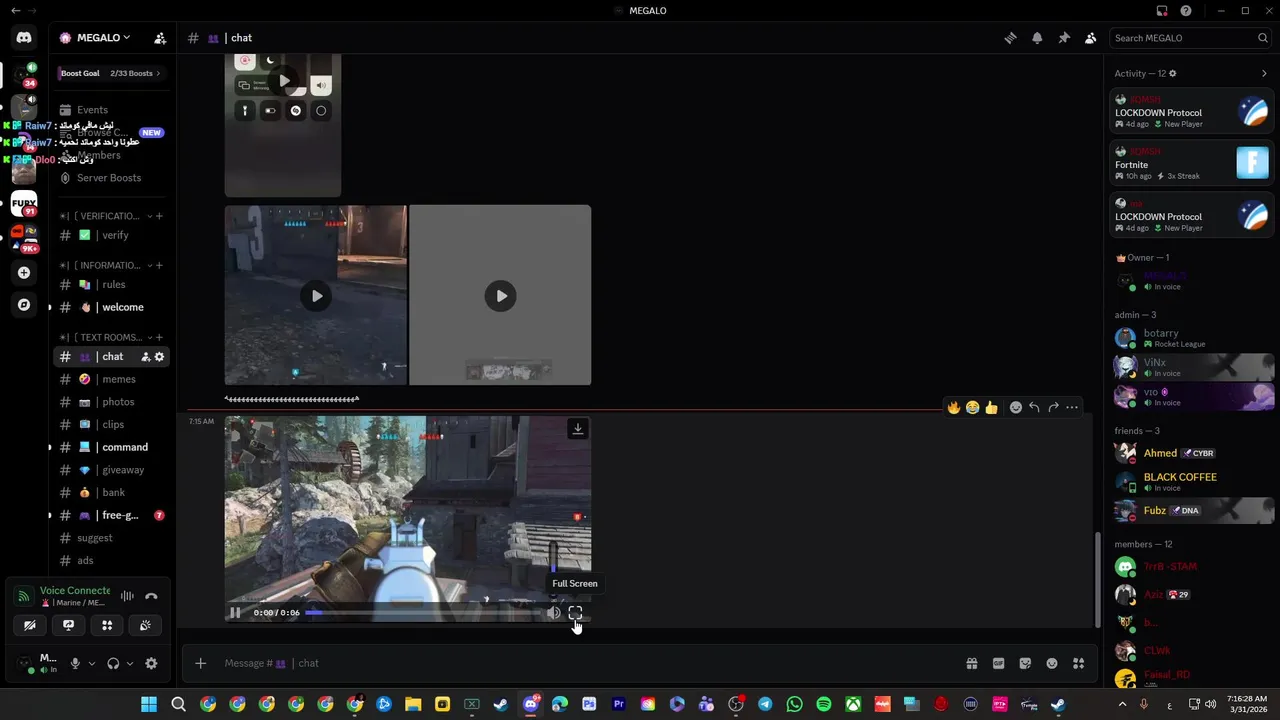This screenshot has width=1280, height=720.
Task: Toggle the member list icon
Action: pyautogui.click(x=1091, y=38)
